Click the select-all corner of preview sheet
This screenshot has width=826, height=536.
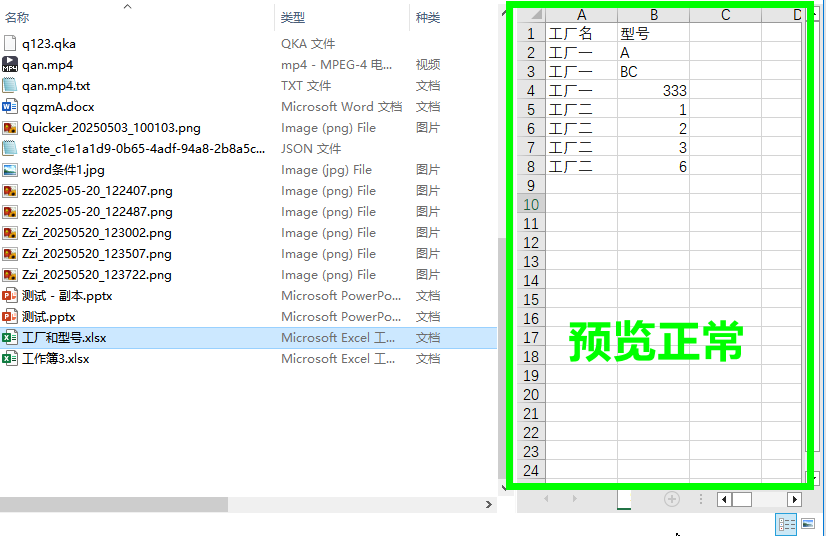pyautogui.click(x=532, y=15)
